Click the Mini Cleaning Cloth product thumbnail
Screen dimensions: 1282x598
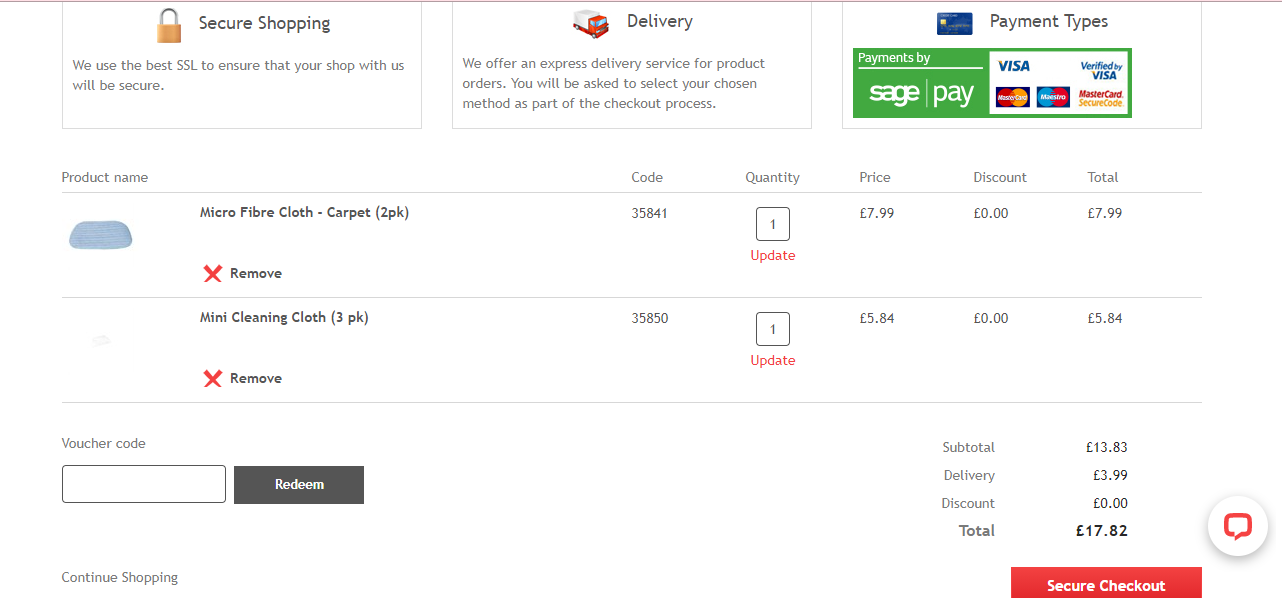coord(101,340)
